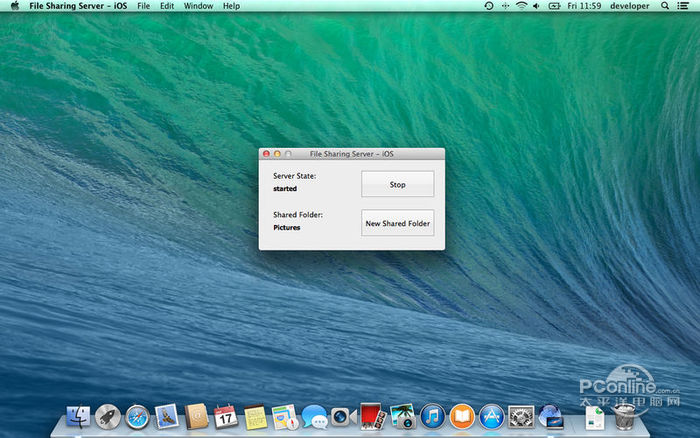Open the Help menu
700x438 pixels.
[231, 6]
